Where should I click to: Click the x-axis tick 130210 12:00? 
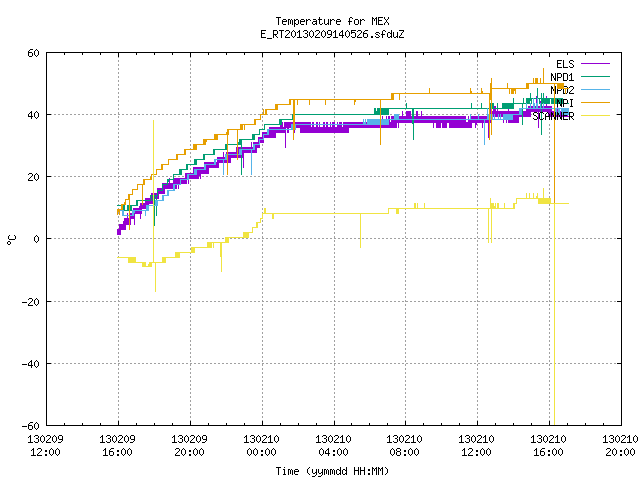pos(476,445)
